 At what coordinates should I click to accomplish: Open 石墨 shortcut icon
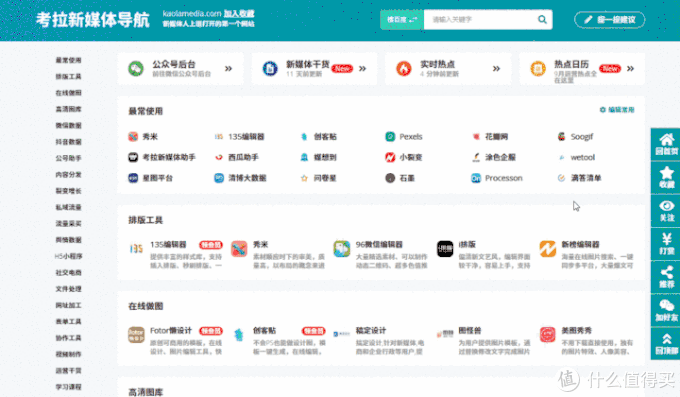coord(390,178)
